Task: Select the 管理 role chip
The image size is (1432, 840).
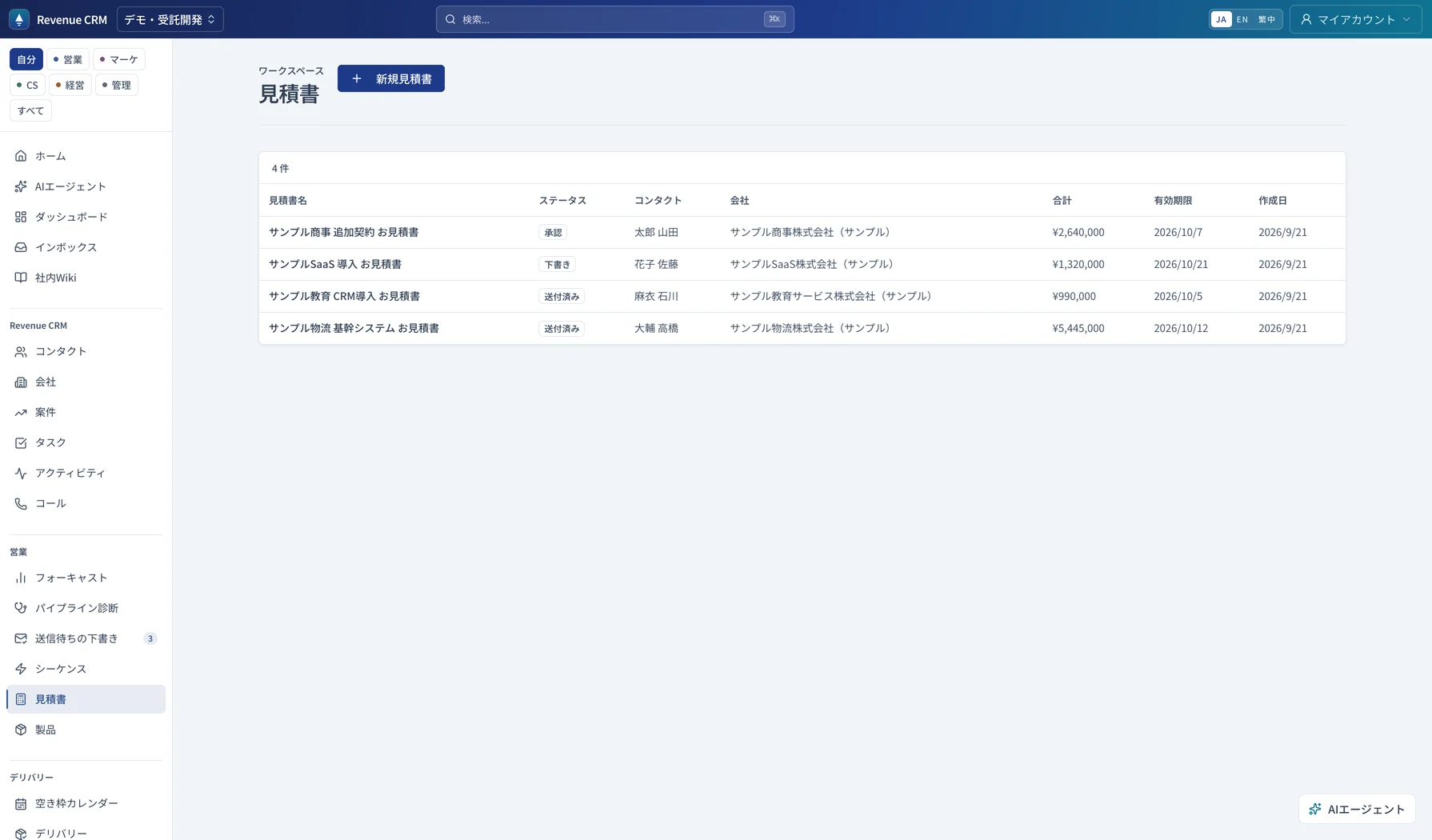Action: pos(117,85)
